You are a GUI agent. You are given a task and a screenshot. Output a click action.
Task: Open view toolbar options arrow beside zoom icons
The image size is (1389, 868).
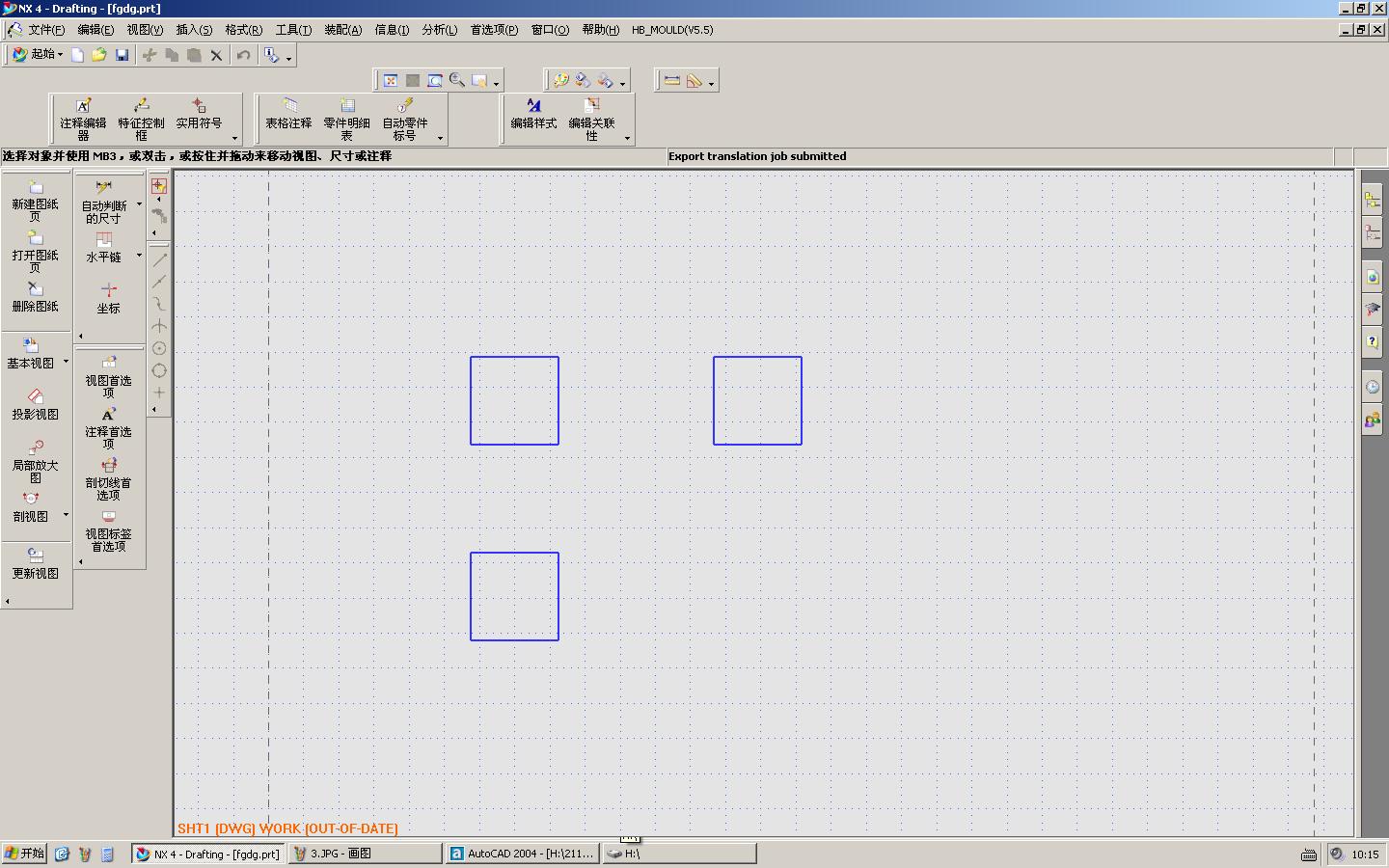tap(496, 84)
